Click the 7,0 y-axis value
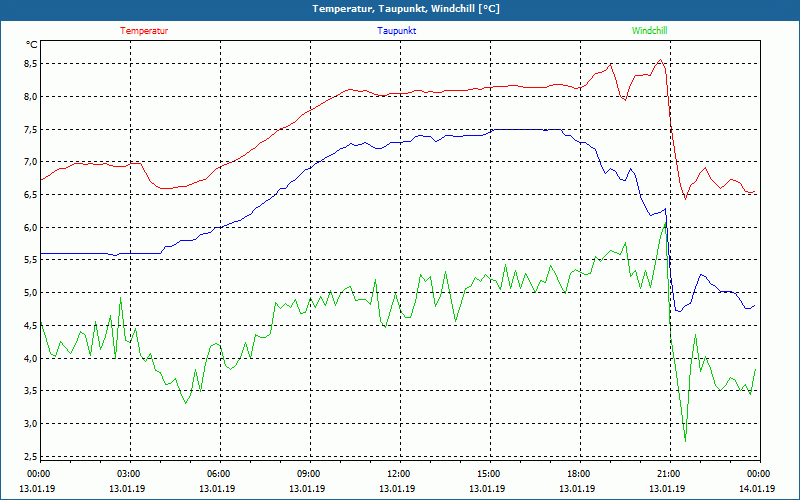Viewport: 800px width, 500px height. click(x=30, y=162)
